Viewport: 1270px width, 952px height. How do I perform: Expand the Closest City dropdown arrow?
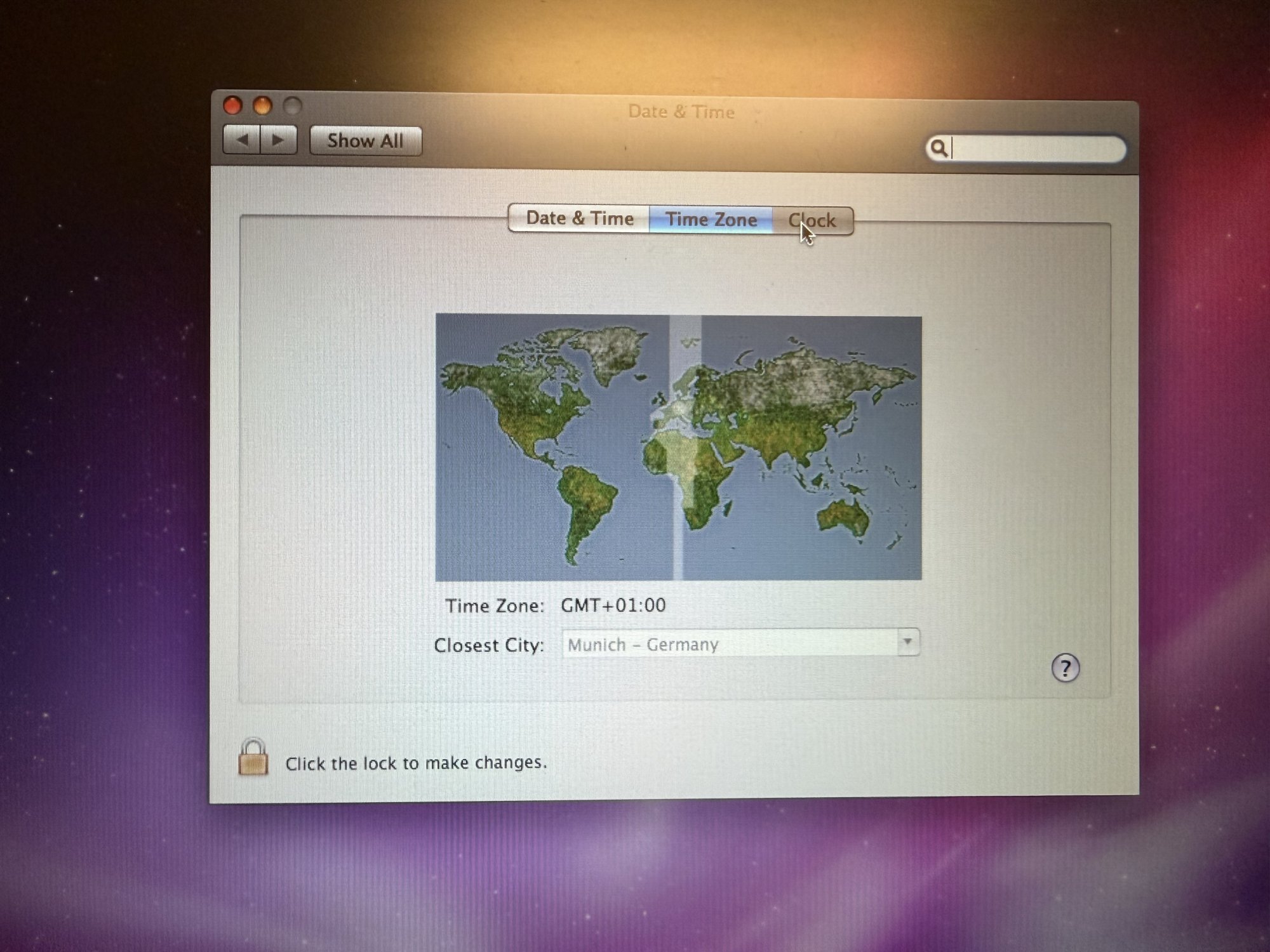tap(907, 642)
